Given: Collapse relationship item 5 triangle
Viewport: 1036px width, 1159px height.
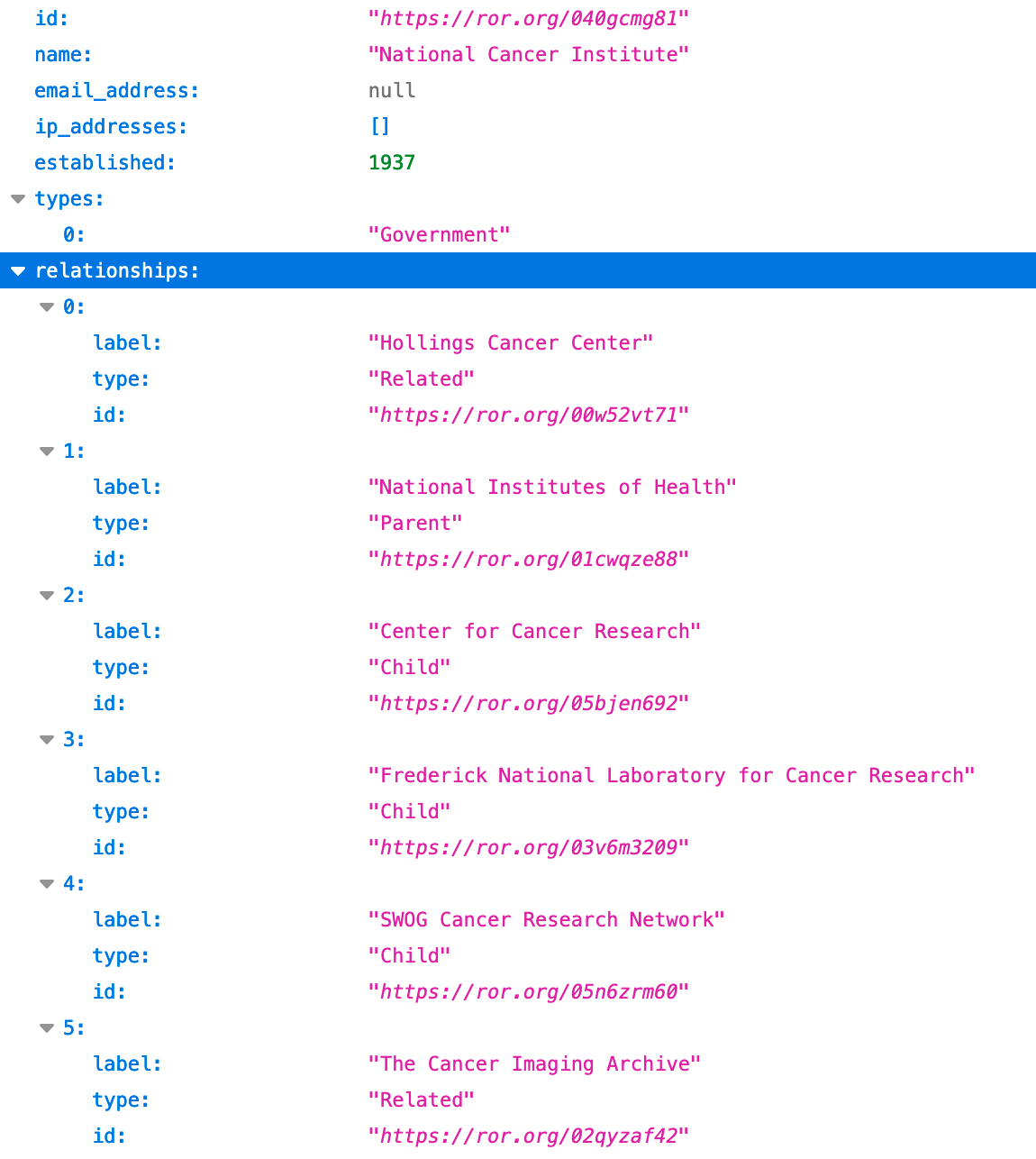Looking at the screenshot, I should point(47,1028).
